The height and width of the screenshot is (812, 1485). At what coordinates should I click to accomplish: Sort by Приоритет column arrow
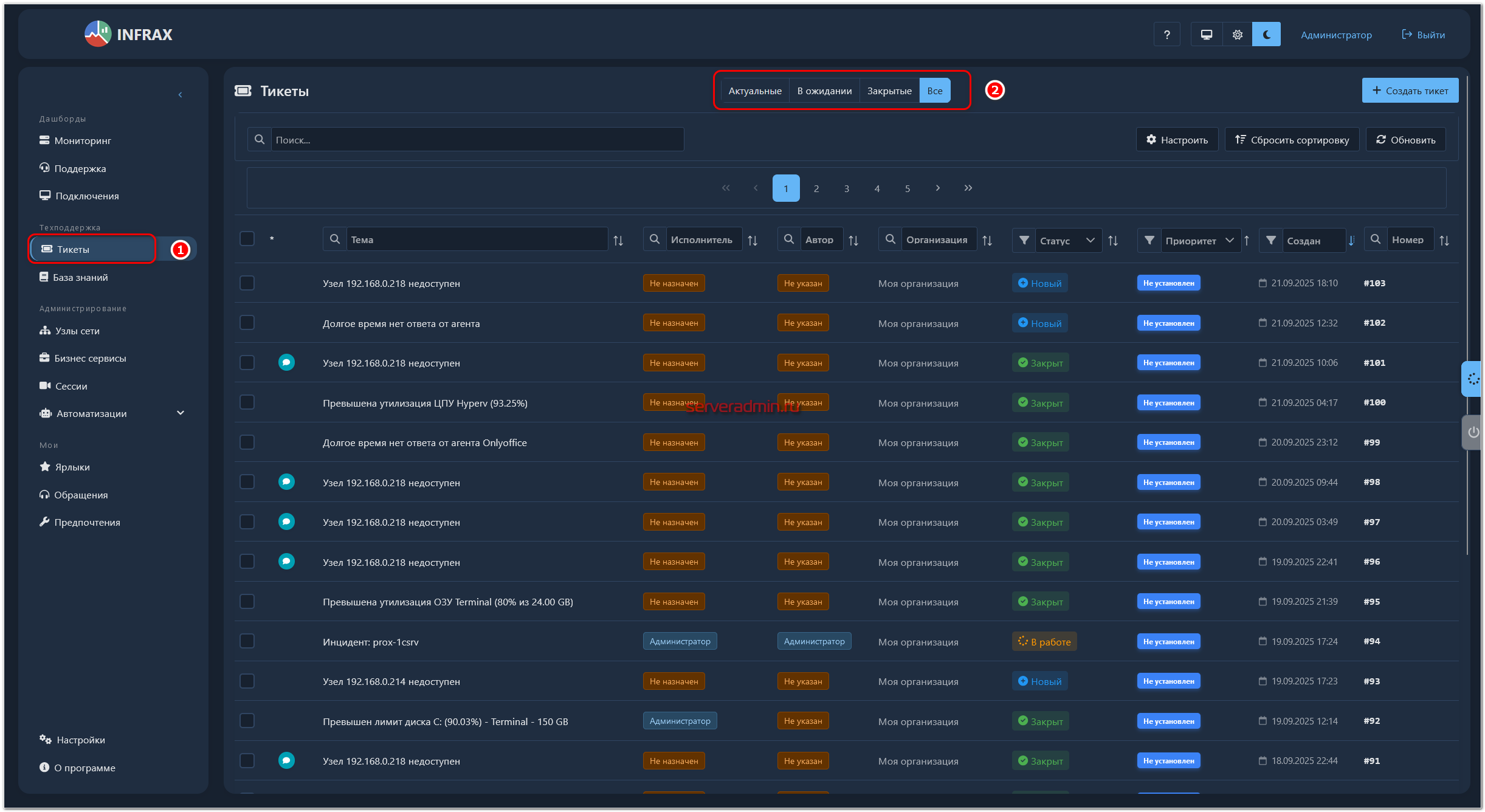1247,241
